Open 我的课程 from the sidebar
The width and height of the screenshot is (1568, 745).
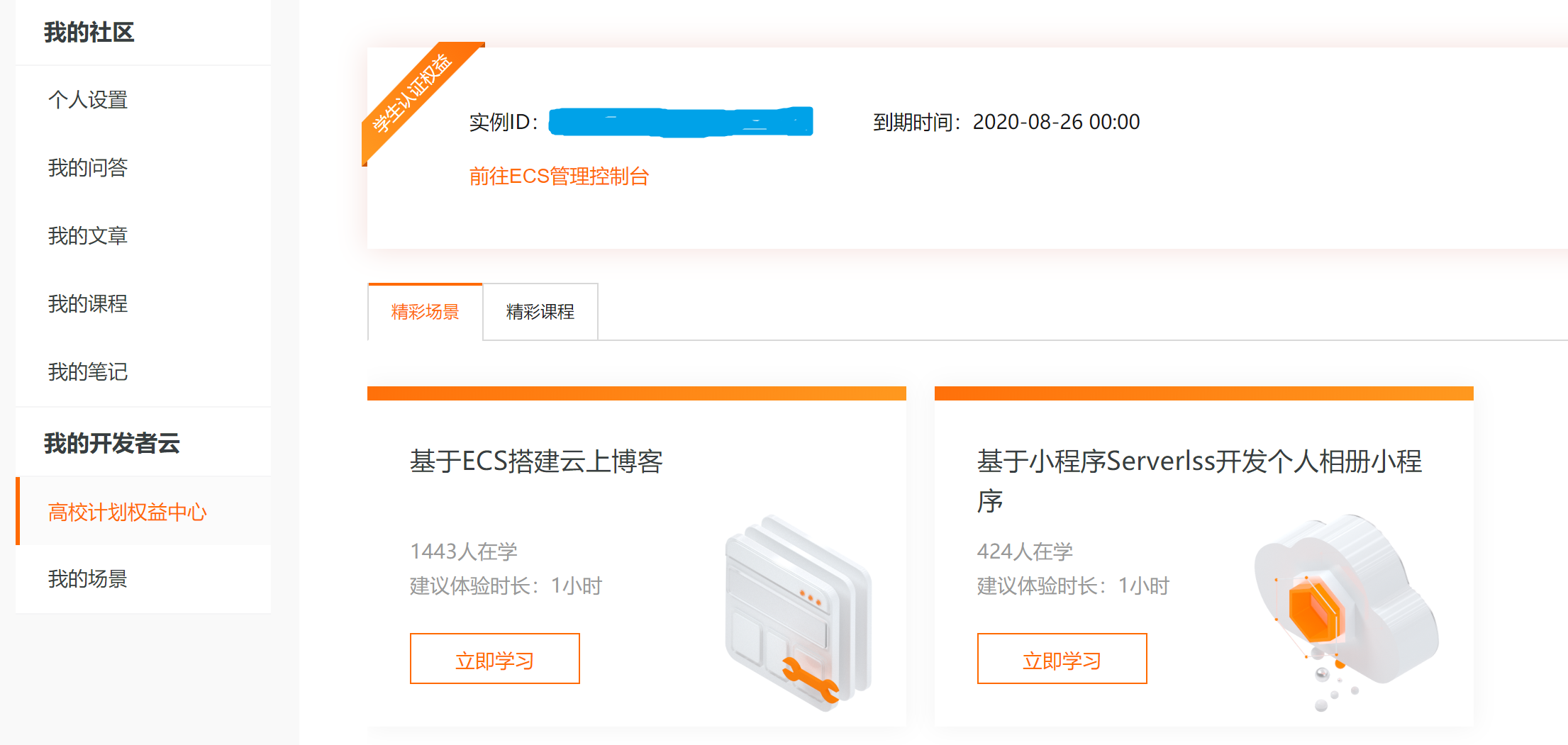(x=87, y=304)
